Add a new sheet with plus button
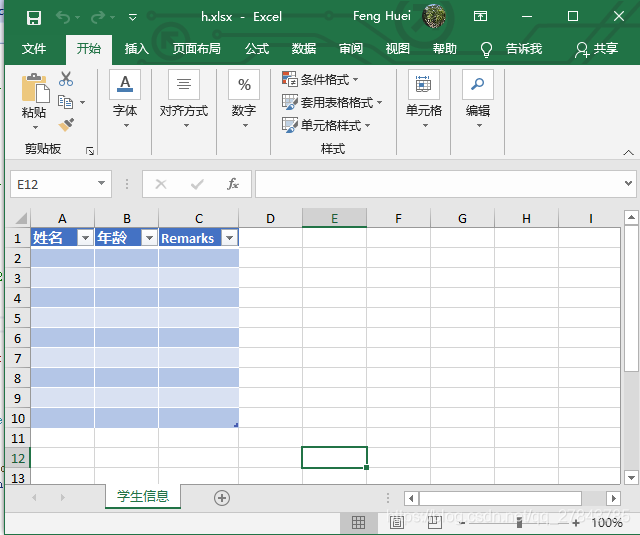The width and height of the screenshot is (640, 535). [x=222, y=498]
